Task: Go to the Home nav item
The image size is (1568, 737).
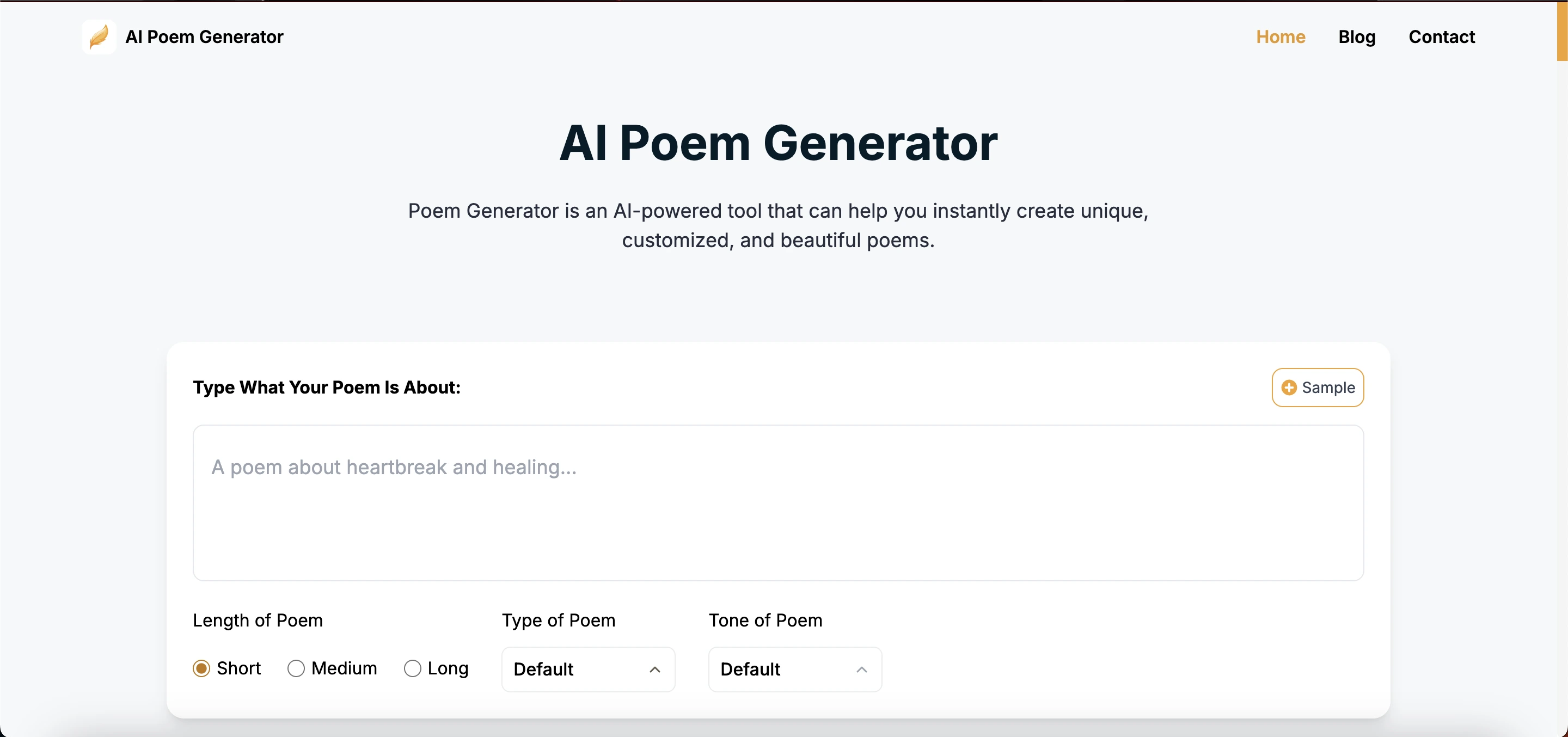Action: [1280, 36]
